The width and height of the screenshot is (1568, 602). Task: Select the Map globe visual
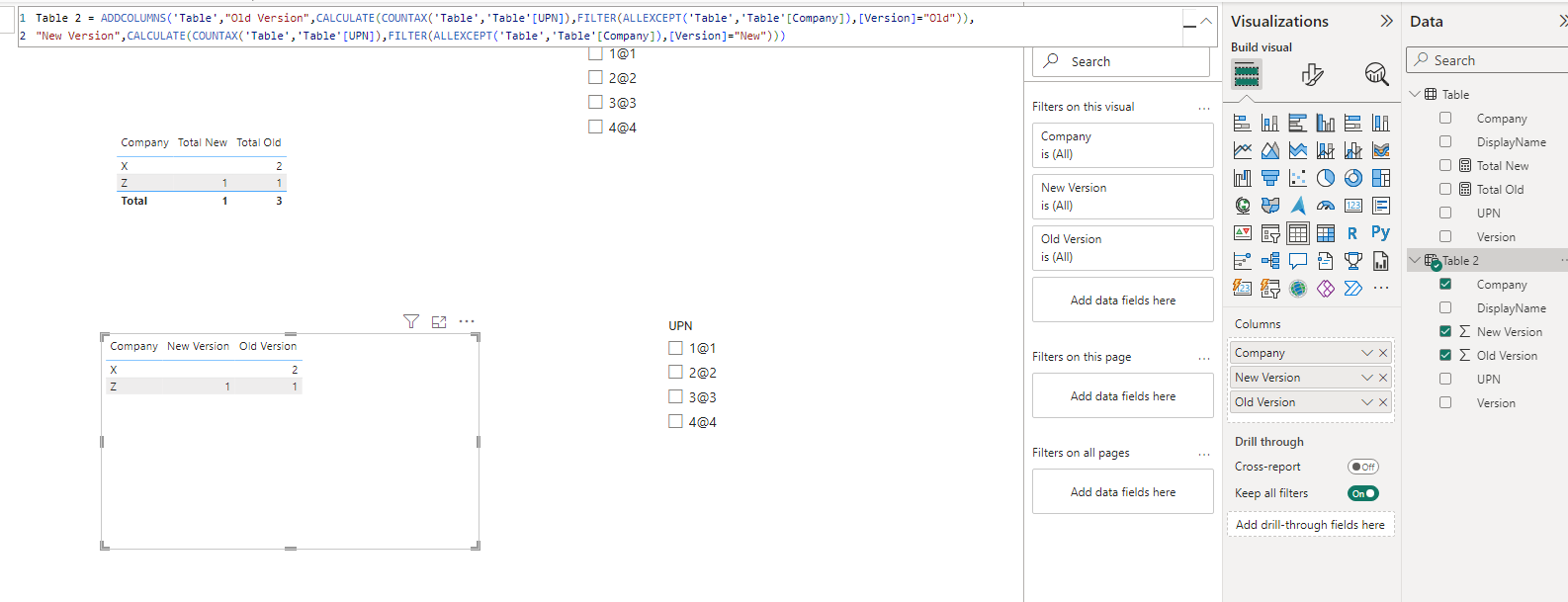[x=1243, y=206]
